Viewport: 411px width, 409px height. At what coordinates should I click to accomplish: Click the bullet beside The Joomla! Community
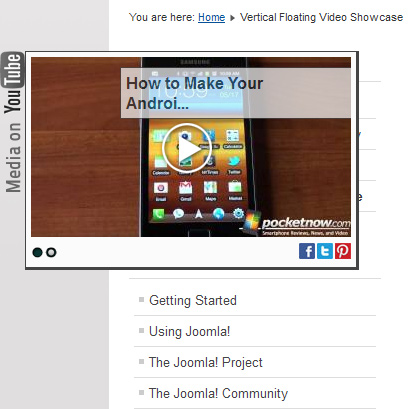141,392
